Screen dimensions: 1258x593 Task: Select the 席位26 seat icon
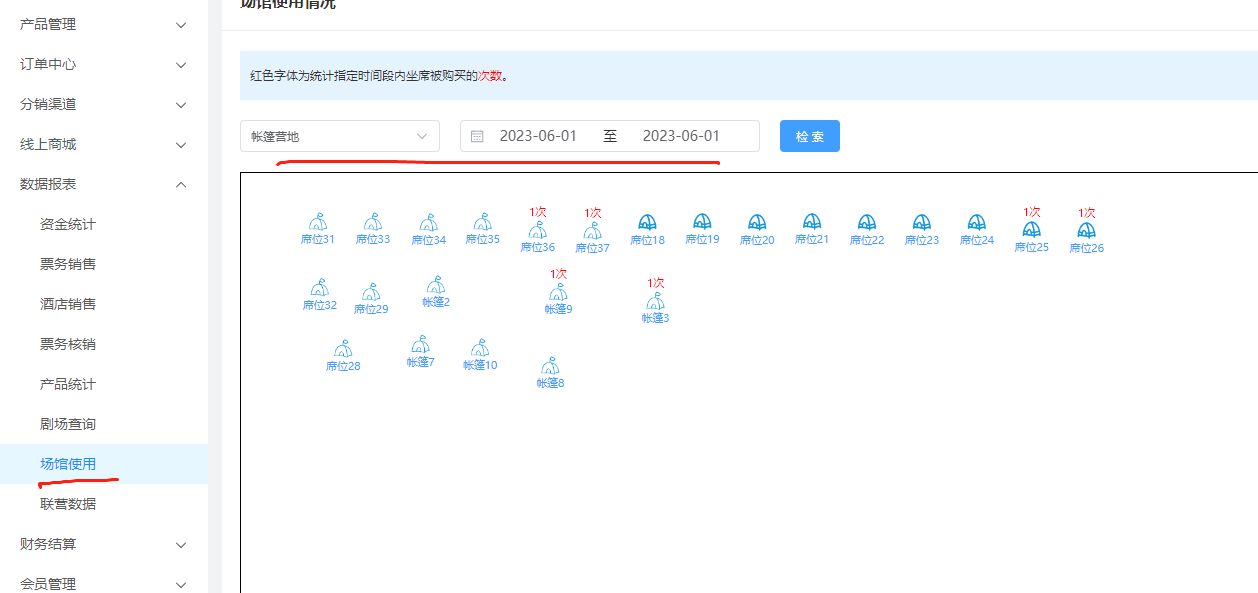(1086, 230)
